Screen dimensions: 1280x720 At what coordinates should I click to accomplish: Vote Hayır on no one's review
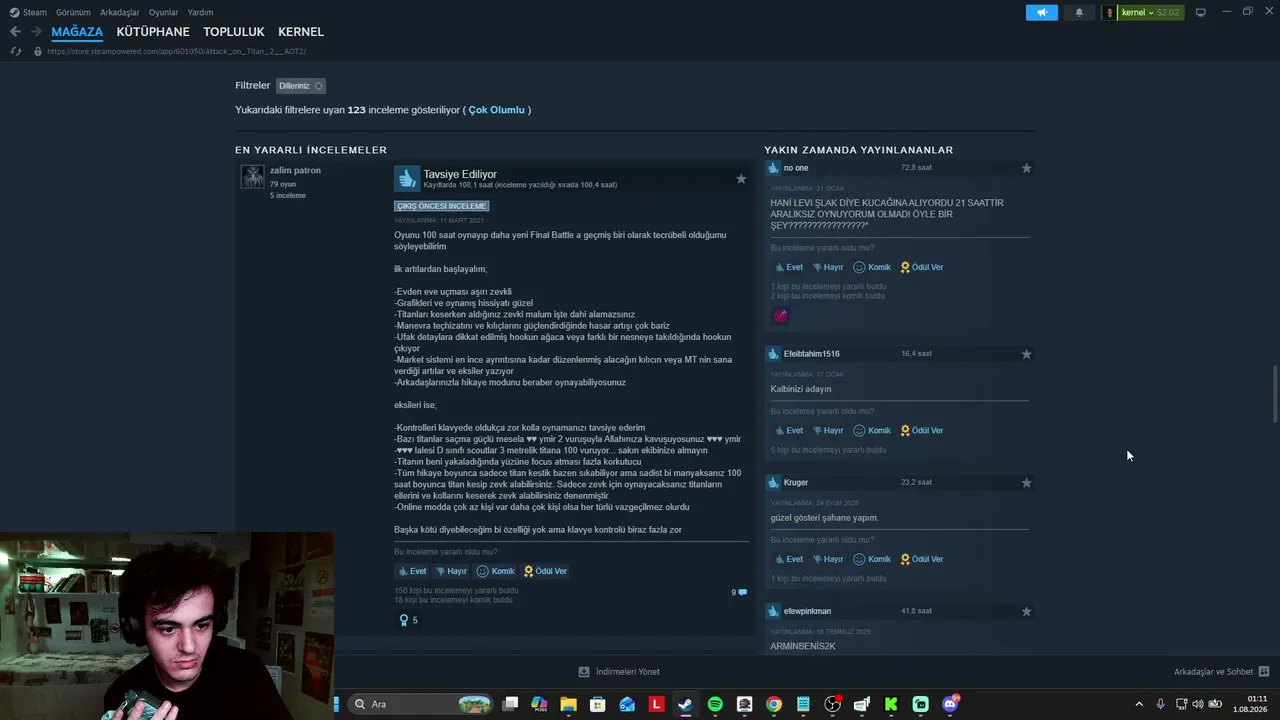click(x=827, y=268)
